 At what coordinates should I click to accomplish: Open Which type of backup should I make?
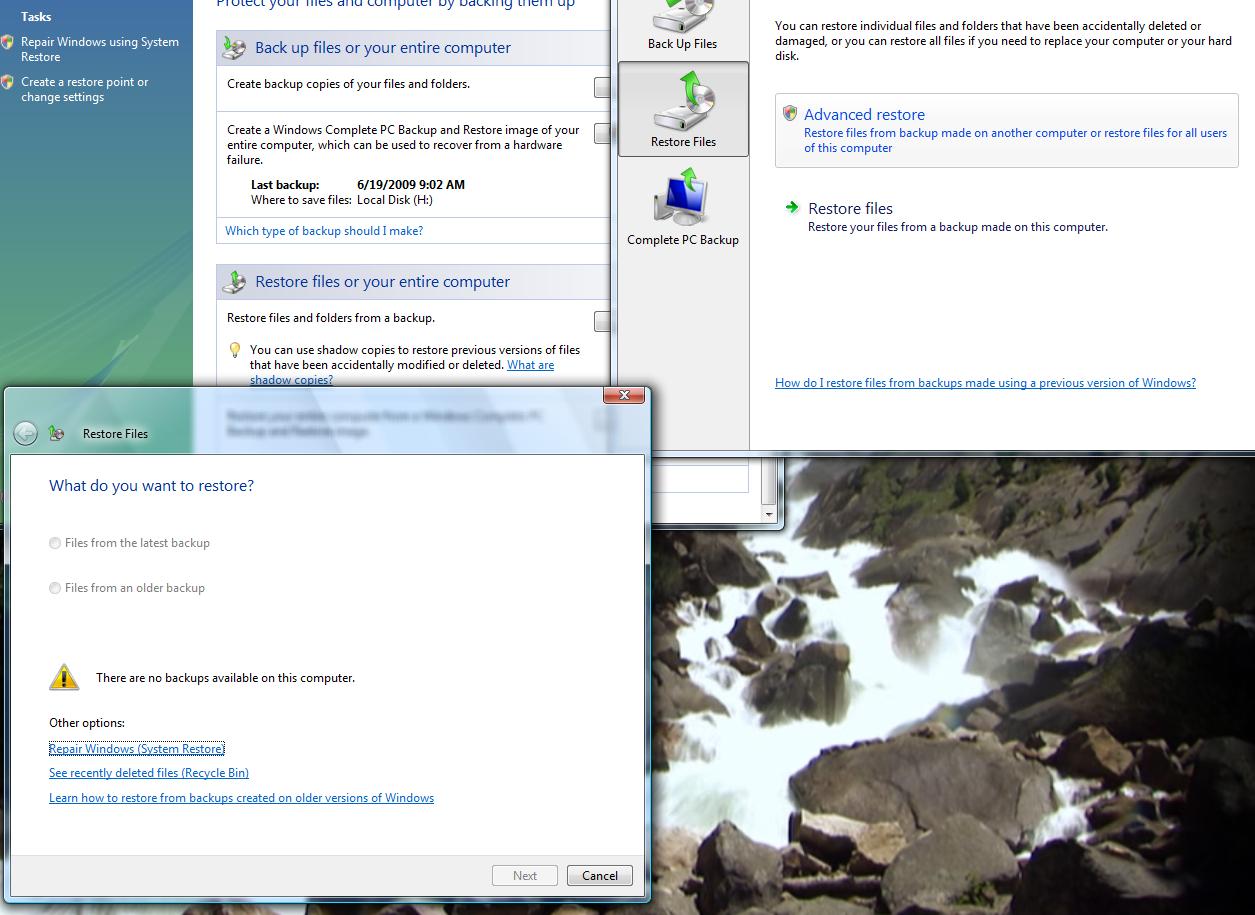324,231
